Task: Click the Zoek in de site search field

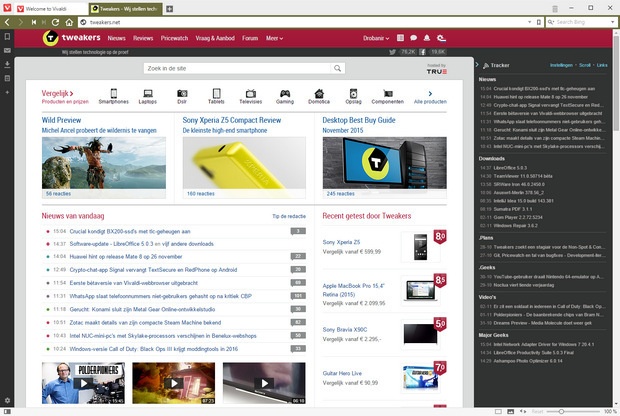Action: click(x=237, y=68)
